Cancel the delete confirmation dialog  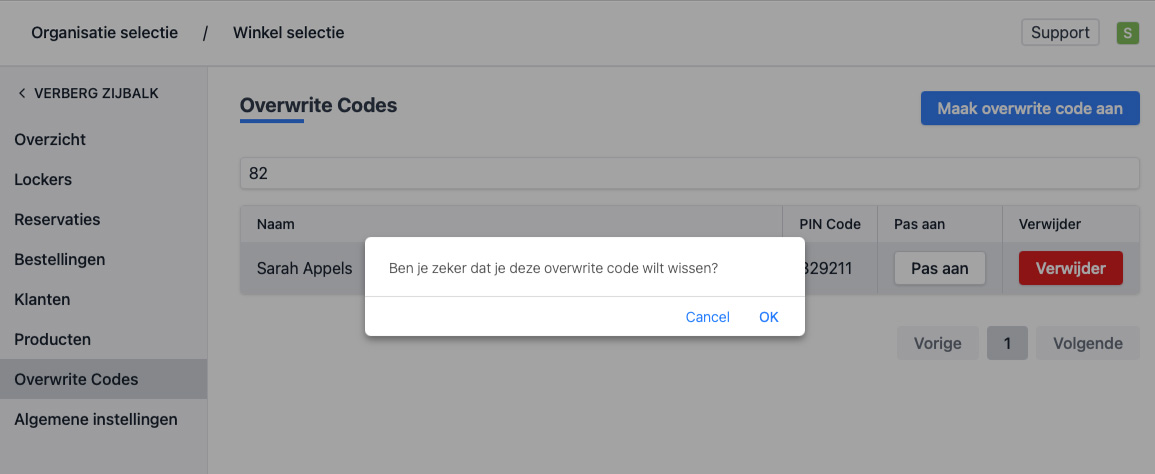pos(707,317)
